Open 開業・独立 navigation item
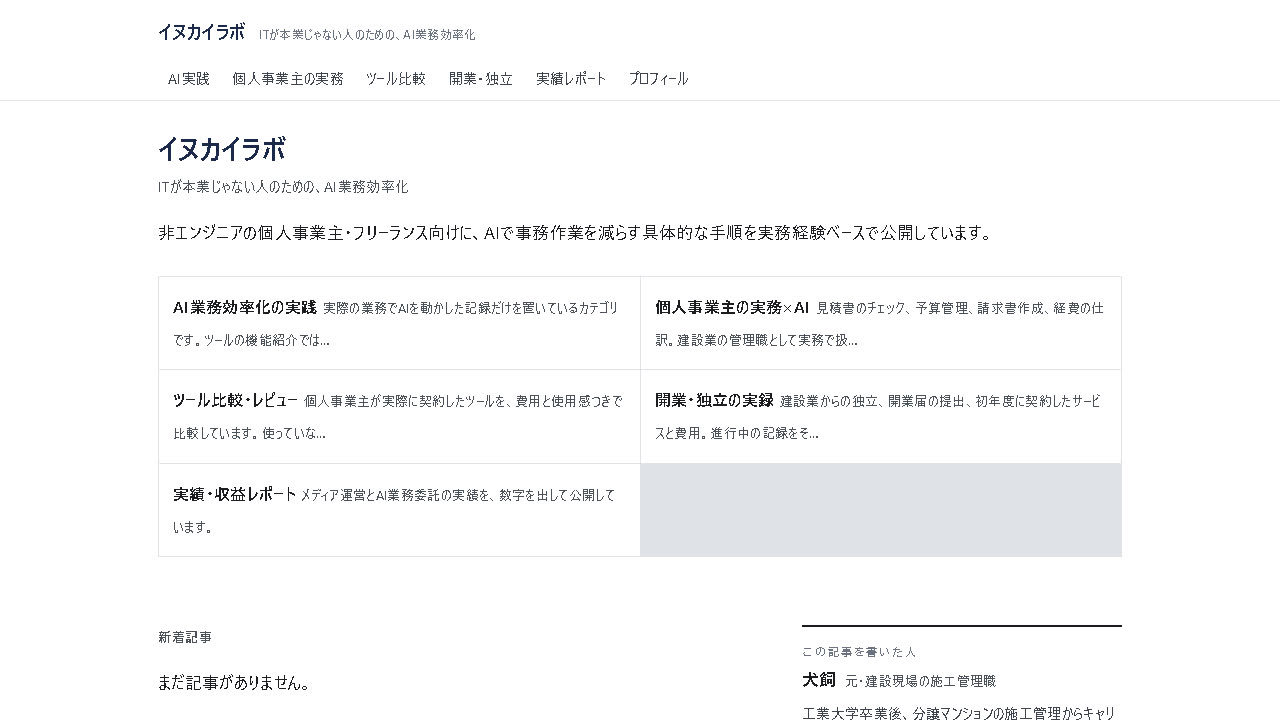 [481, 79]
